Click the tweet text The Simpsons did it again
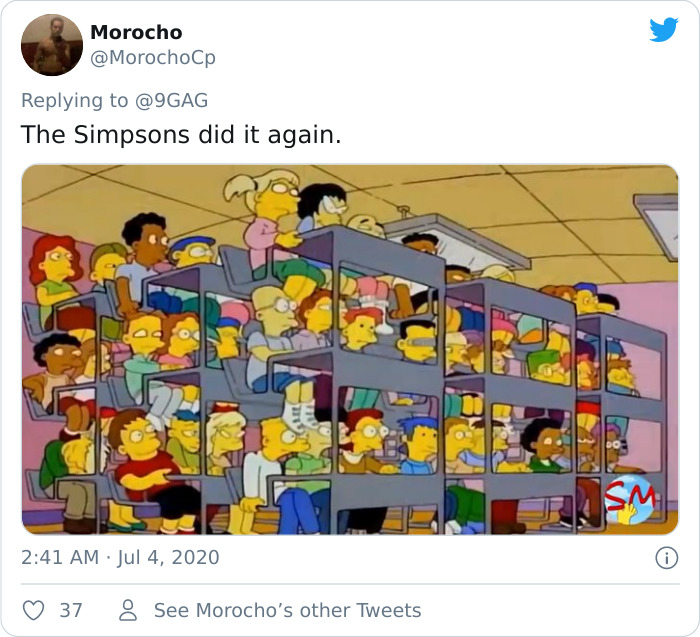 click(x=181, y=134)
